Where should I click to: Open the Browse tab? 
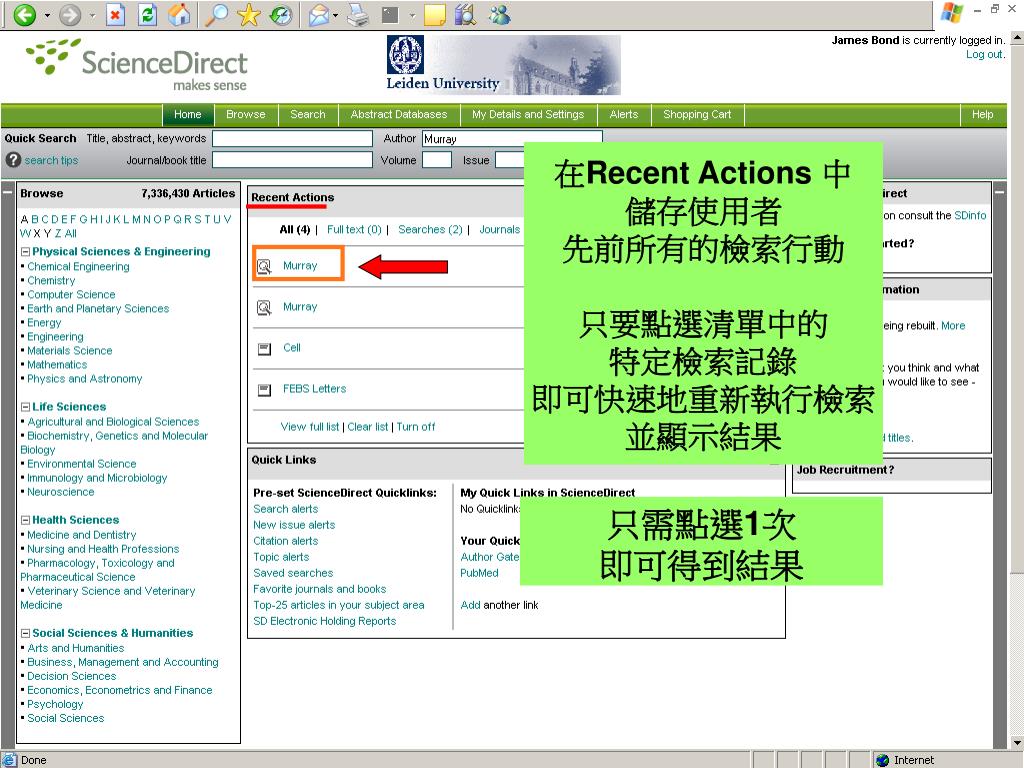(x=246, y=114)
